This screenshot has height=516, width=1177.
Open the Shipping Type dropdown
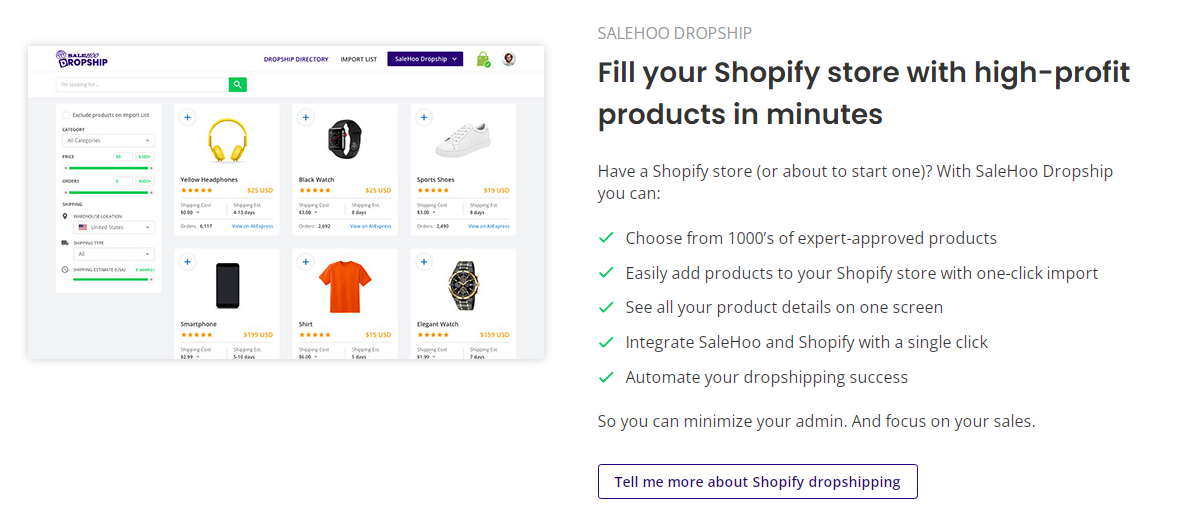click(114, 254)
